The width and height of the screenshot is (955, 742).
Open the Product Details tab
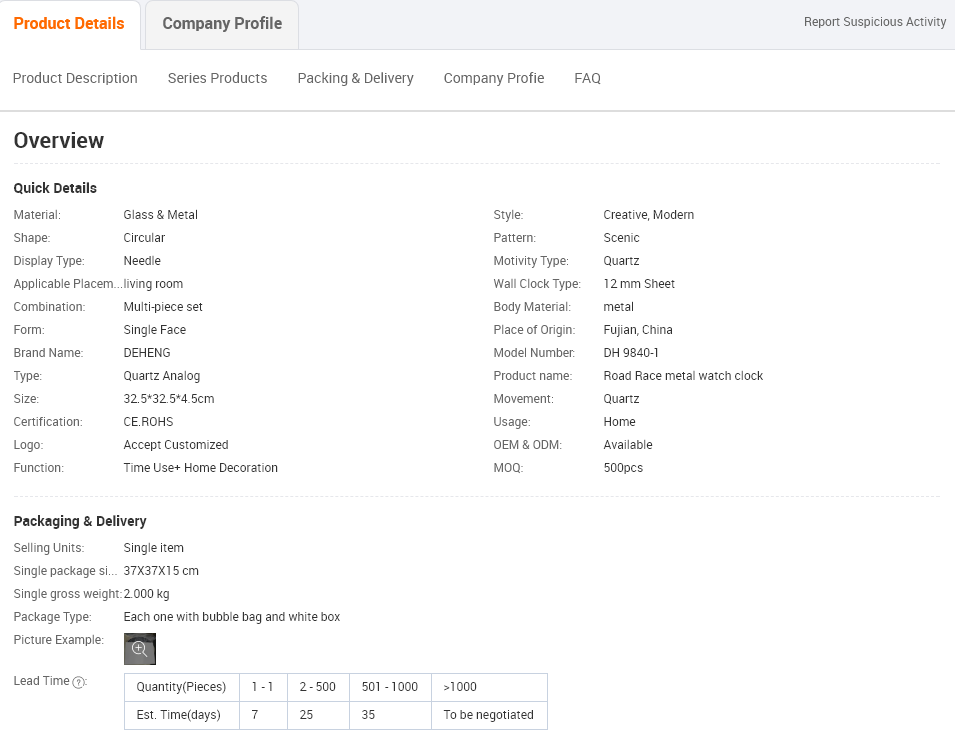(x=69, y=24)
